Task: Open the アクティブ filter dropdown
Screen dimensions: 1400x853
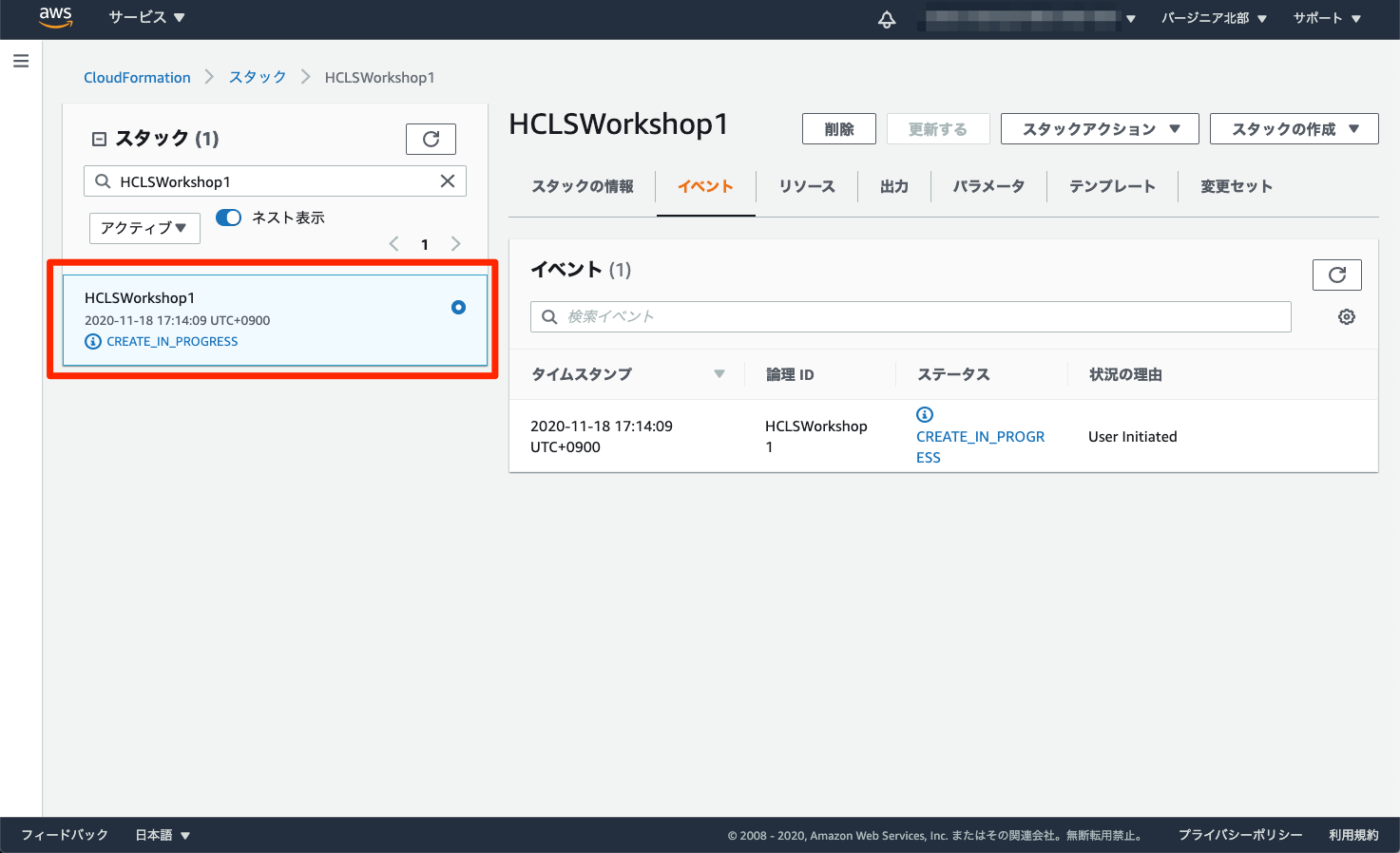Action: 144,228
